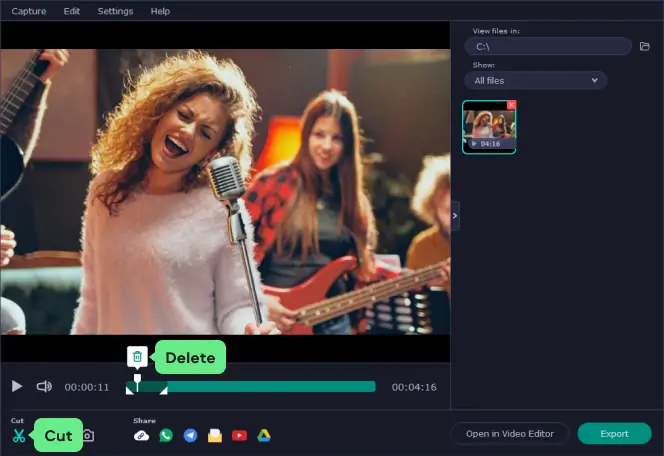Share the video via Telegram
The image size is (664, 456).
(191, 435)
